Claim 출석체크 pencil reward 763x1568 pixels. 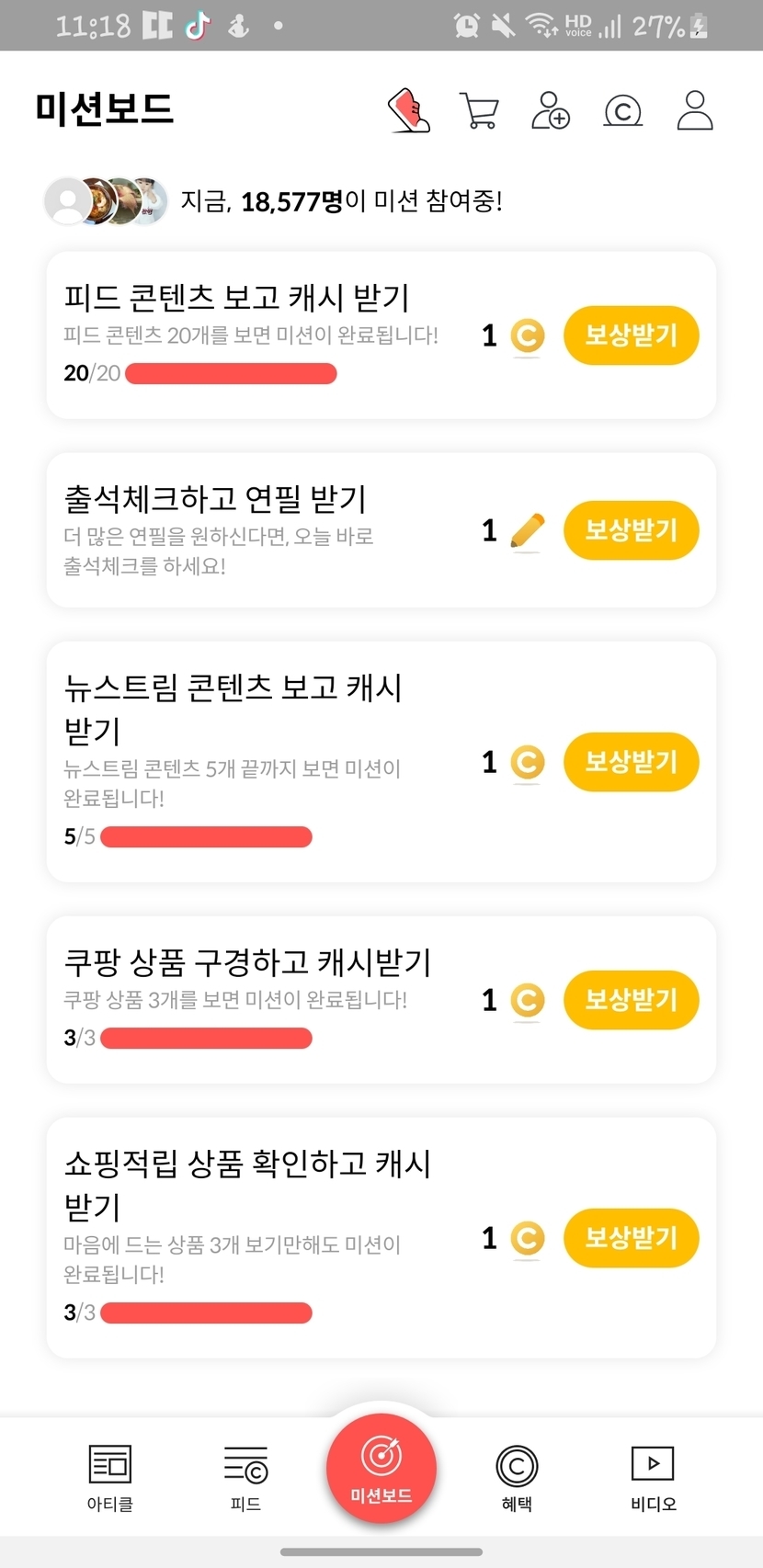click(x=631, y=530)
